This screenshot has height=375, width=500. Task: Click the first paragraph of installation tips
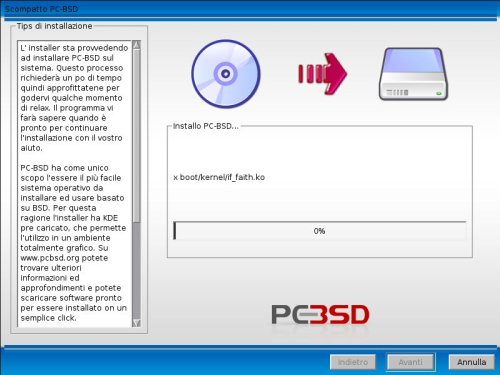74,98
